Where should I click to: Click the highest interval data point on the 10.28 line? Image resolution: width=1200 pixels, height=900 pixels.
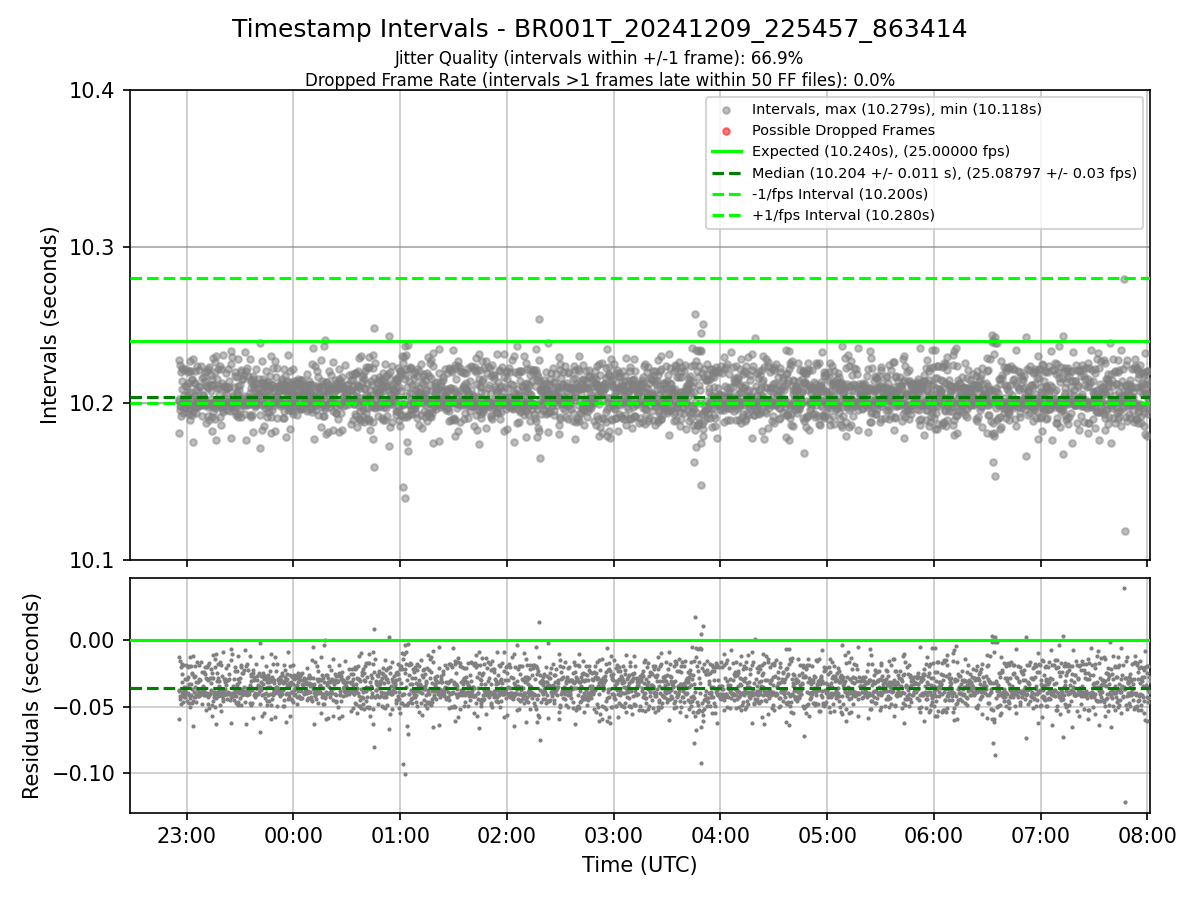coord(1124,279)
